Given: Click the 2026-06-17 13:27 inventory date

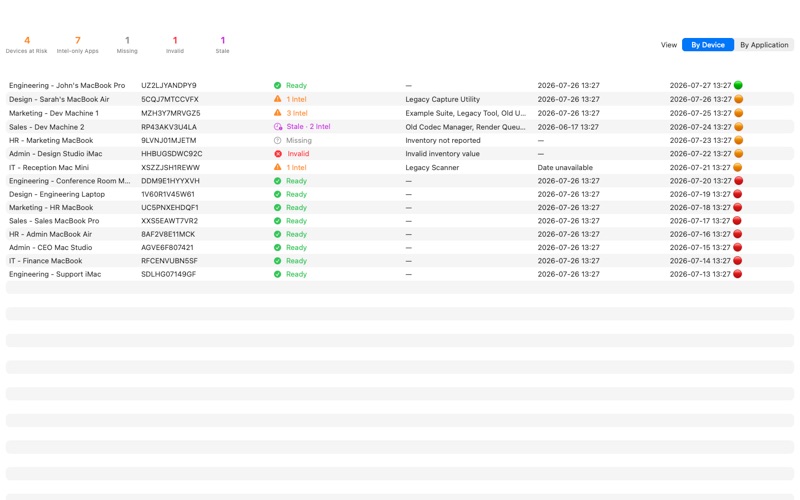Looking at the screenshot, I should (568, 127).
